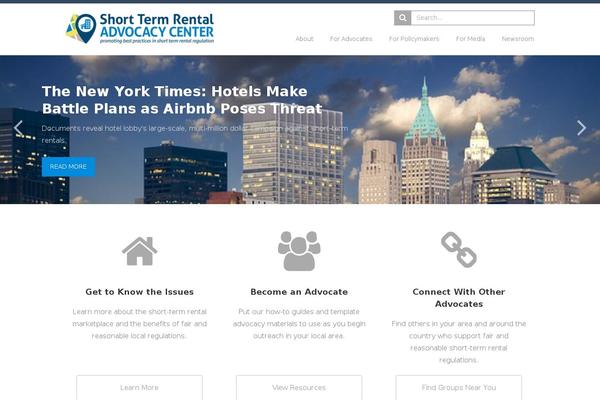Advance to the next slide with the right arrow
Viewport: 600px width, 400px height.
(581, 127)
